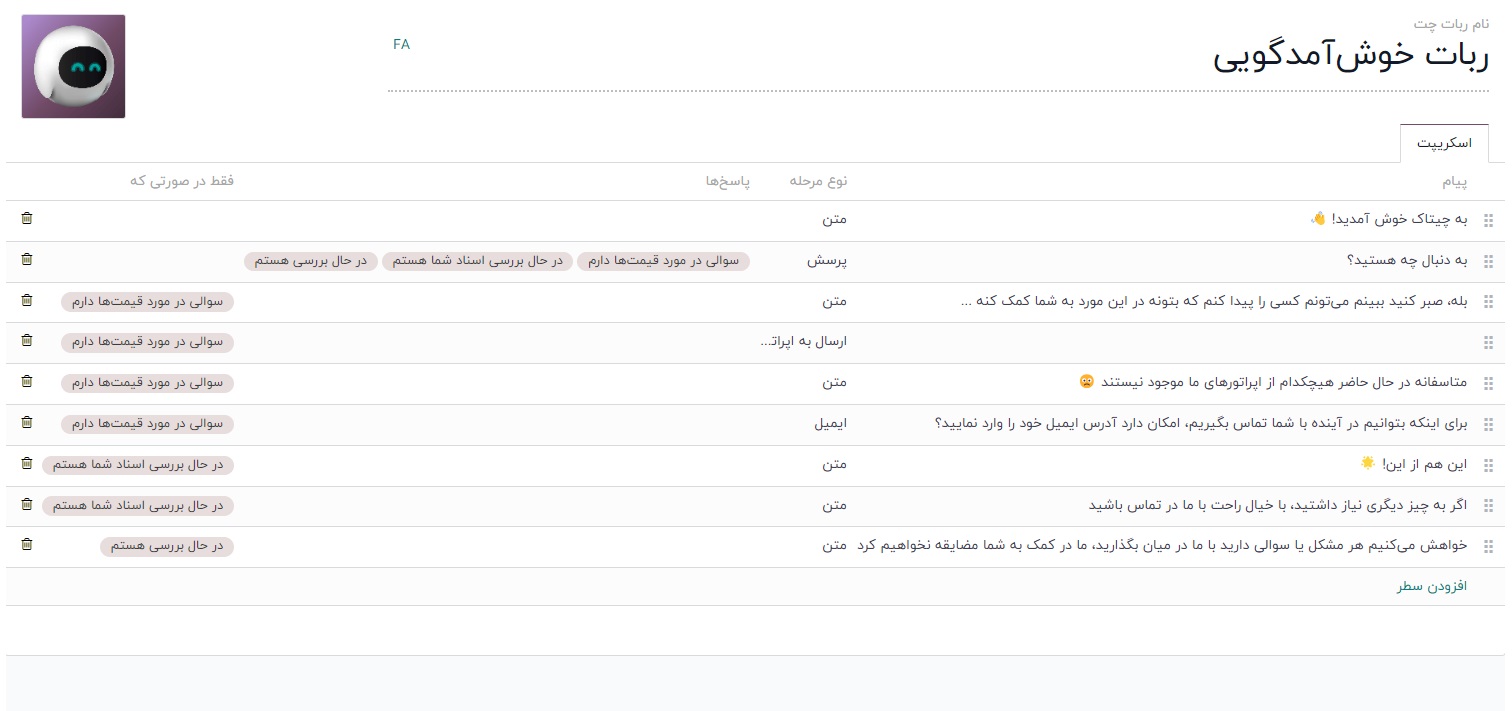
Task: Delete the 'به دنبال چه هستید؟' row using its trash icon
Action: [27, 259]
